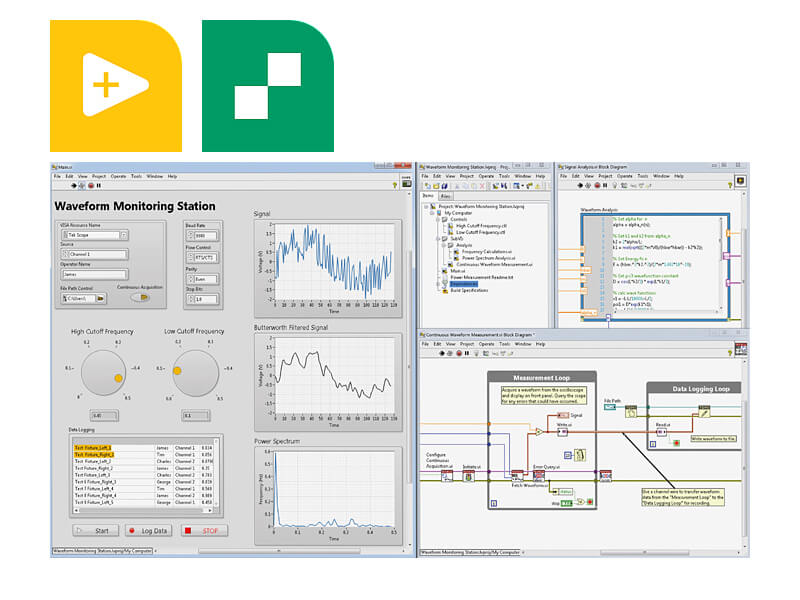Click the Fetch Waveform subVI node
The width and height of the screenshot is (800, 600).
517,476
